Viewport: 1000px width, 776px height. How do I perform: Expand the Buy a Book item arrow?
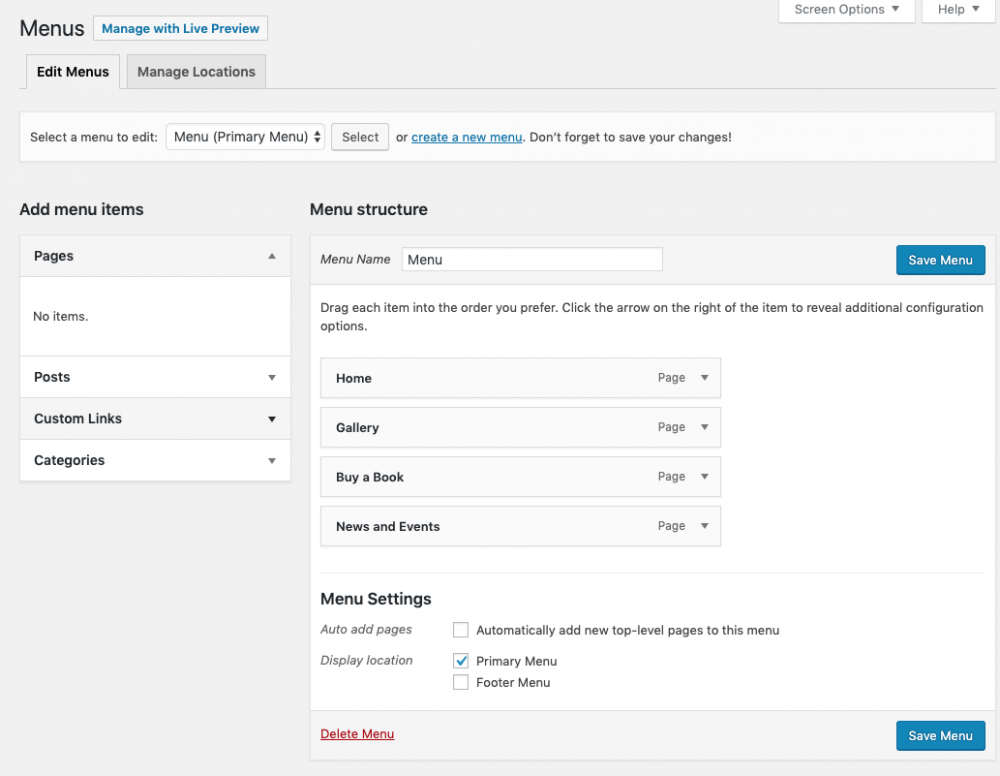(x=705, y=476)
